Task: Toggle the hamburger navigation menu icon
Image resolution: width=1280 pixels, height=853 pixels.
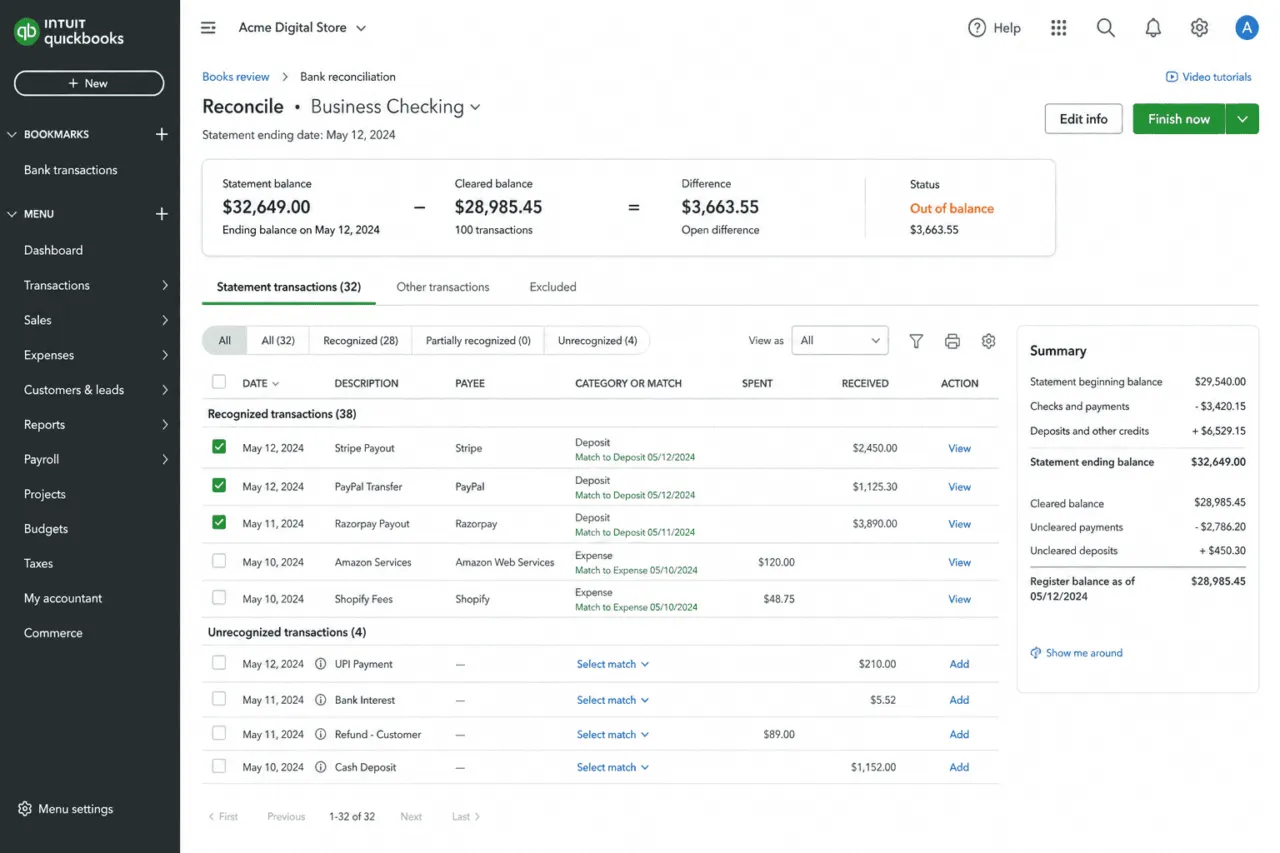Action: 208,28
